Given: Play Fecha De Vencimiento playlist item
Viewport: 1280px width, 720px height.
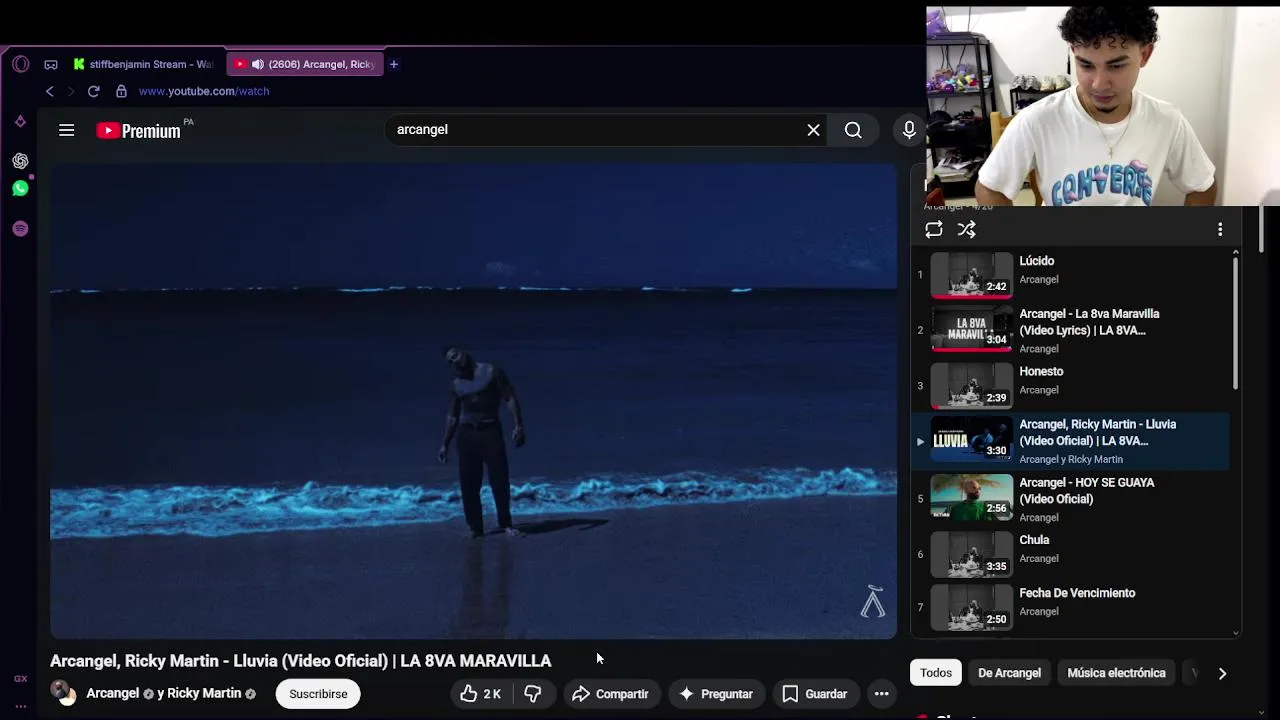Looking at the screenshot, I should tap(1070, 607).
